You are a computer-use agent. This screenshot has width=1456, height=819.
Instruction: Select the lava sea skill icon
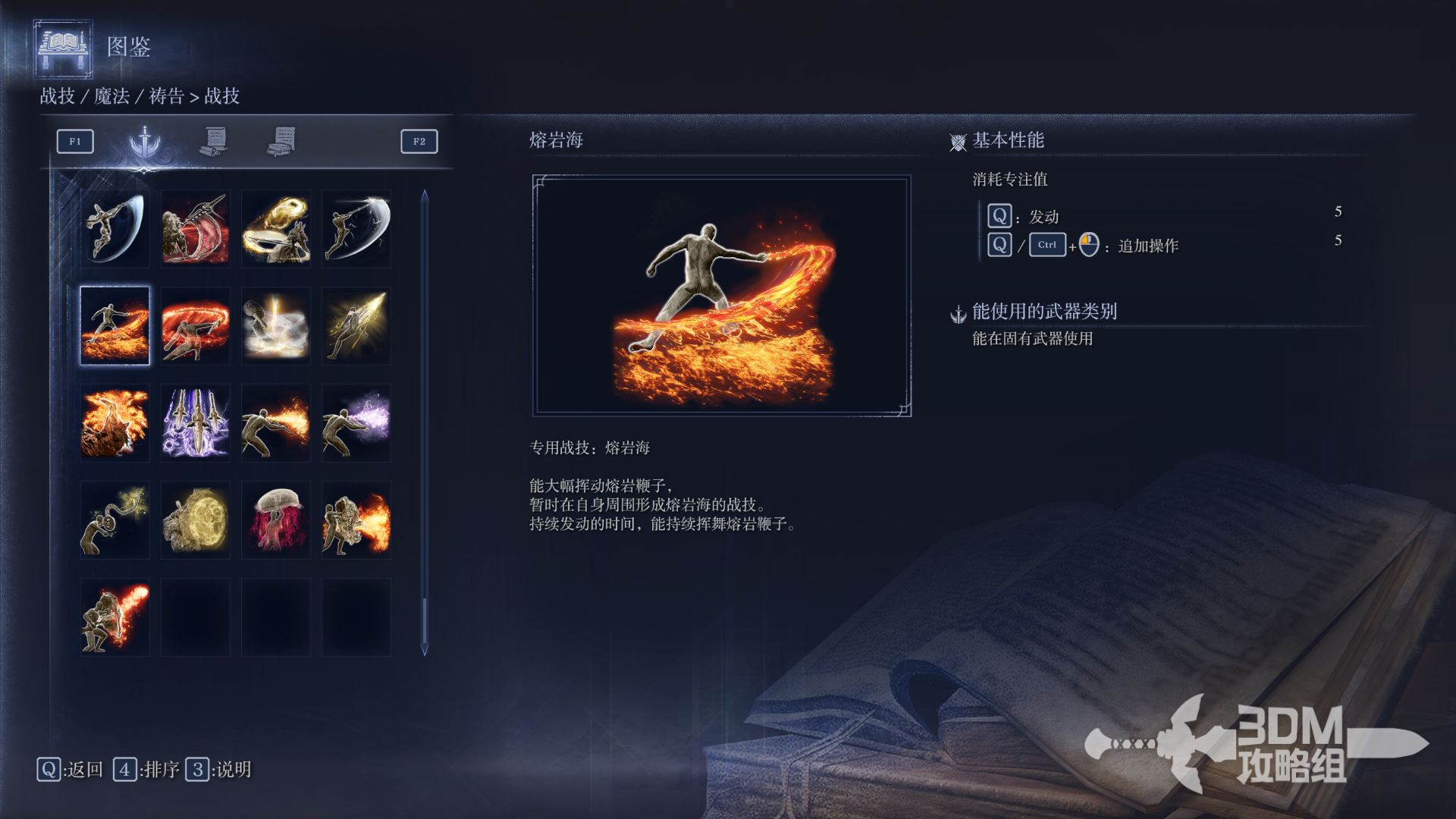[x=115, y=326]
